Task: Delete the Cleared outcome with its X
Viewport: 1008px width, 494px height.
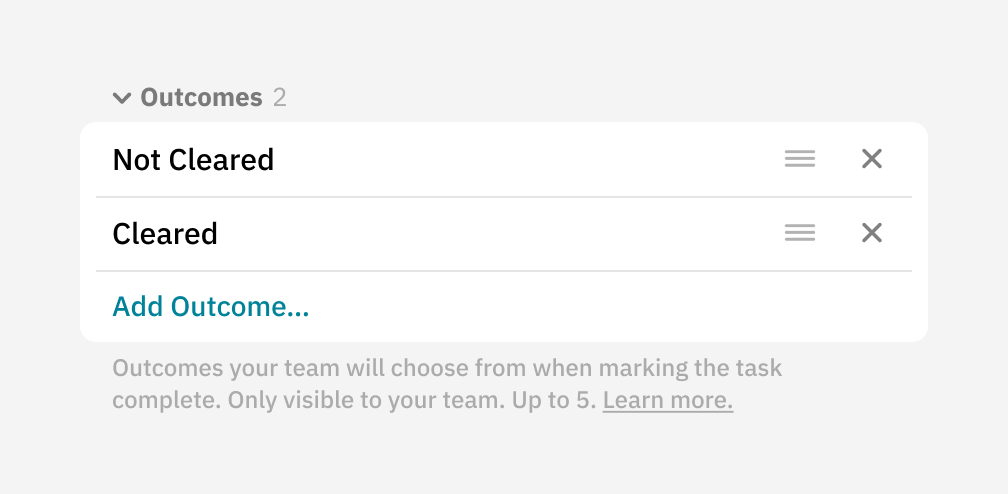Action: [872, 233]
